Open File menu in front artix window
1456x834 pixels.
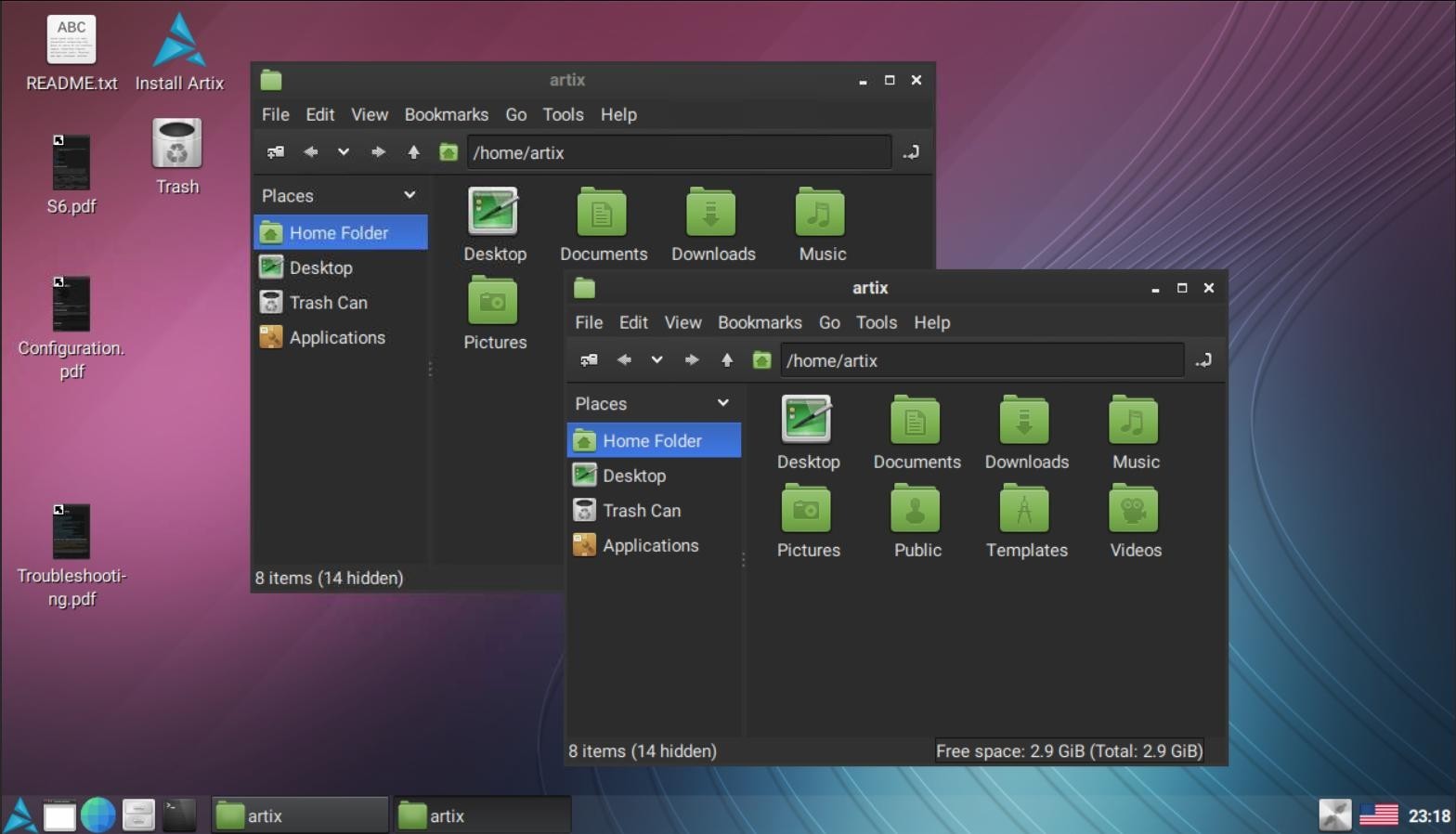tap(589, 322)
